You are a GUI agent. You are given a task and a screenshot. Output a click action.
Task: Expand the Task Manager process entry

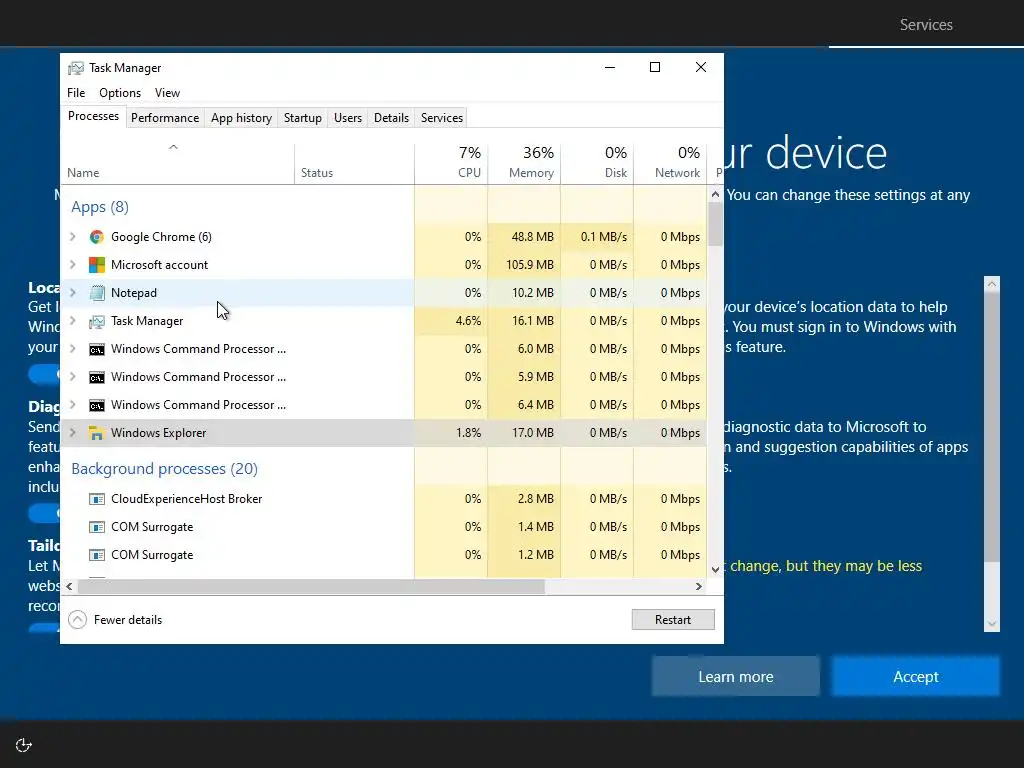(x=73, y=321)
